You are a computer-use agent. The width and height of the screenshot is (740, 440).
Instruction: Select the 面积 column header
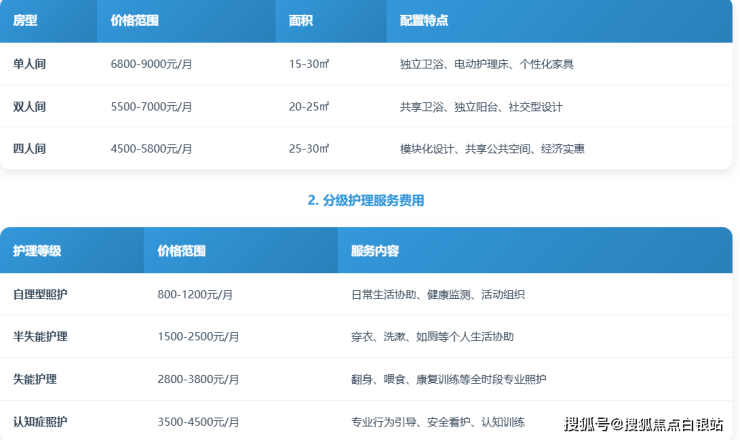(x=301, y=20)
